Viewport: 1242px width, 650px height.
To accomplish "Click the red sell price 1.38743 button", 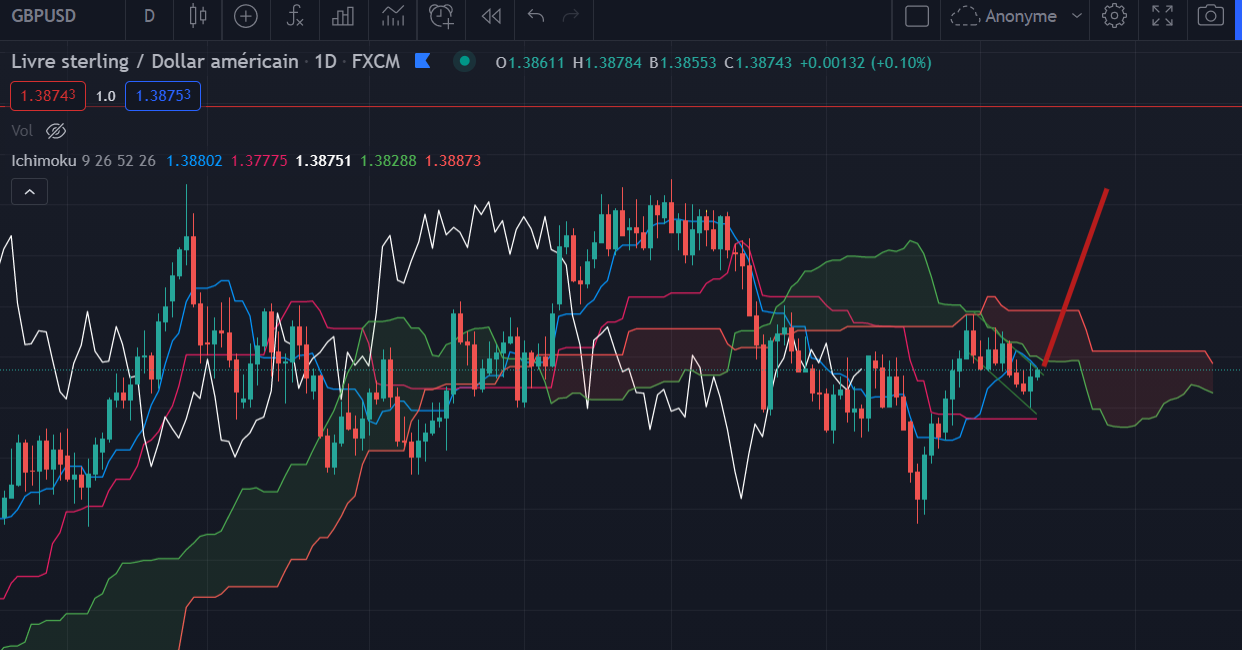I will coord(48,96).
